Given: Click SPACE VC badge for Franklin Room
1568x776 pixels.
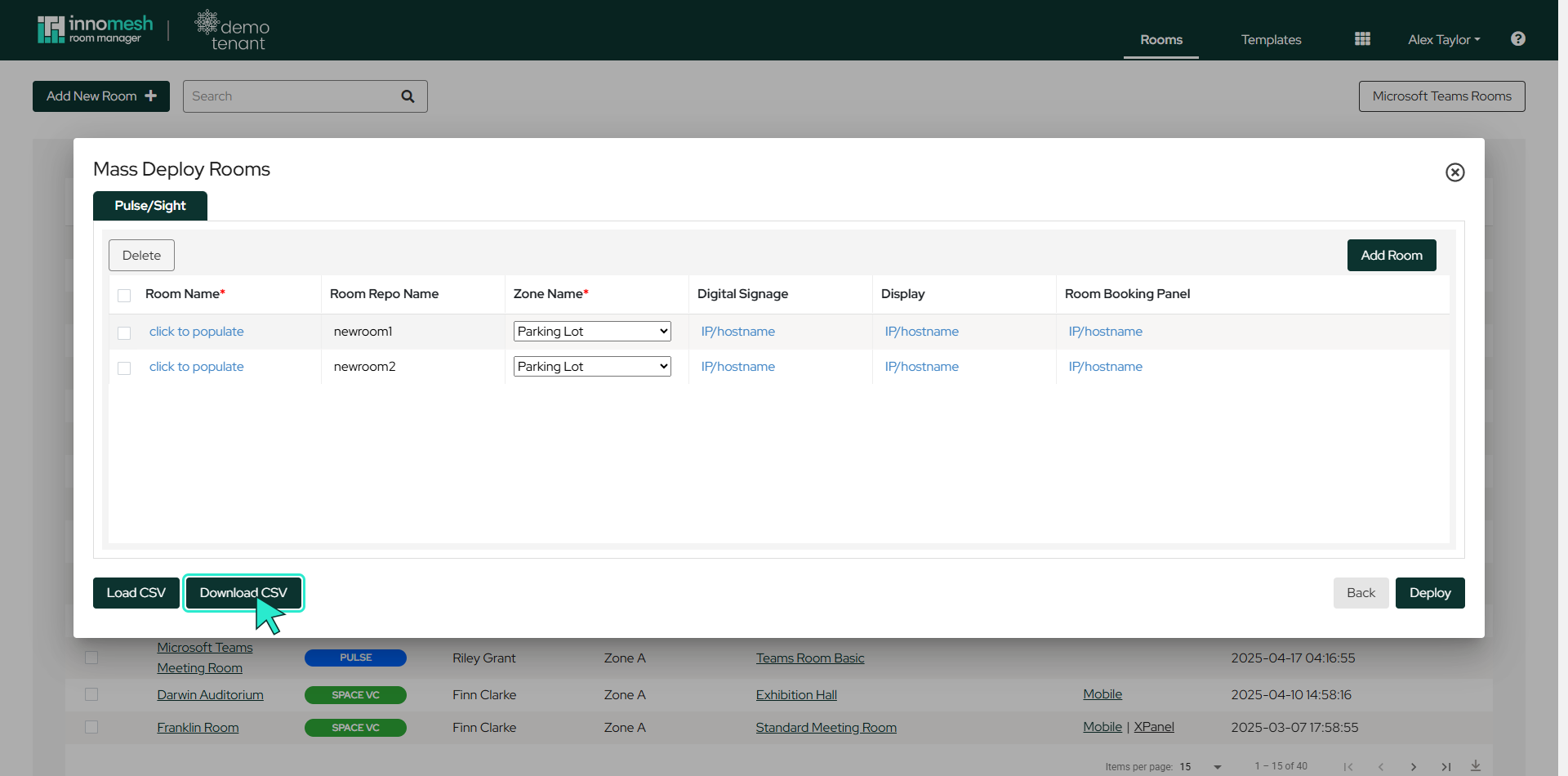Looking at the screenshot, I should (x=355, y=728).
